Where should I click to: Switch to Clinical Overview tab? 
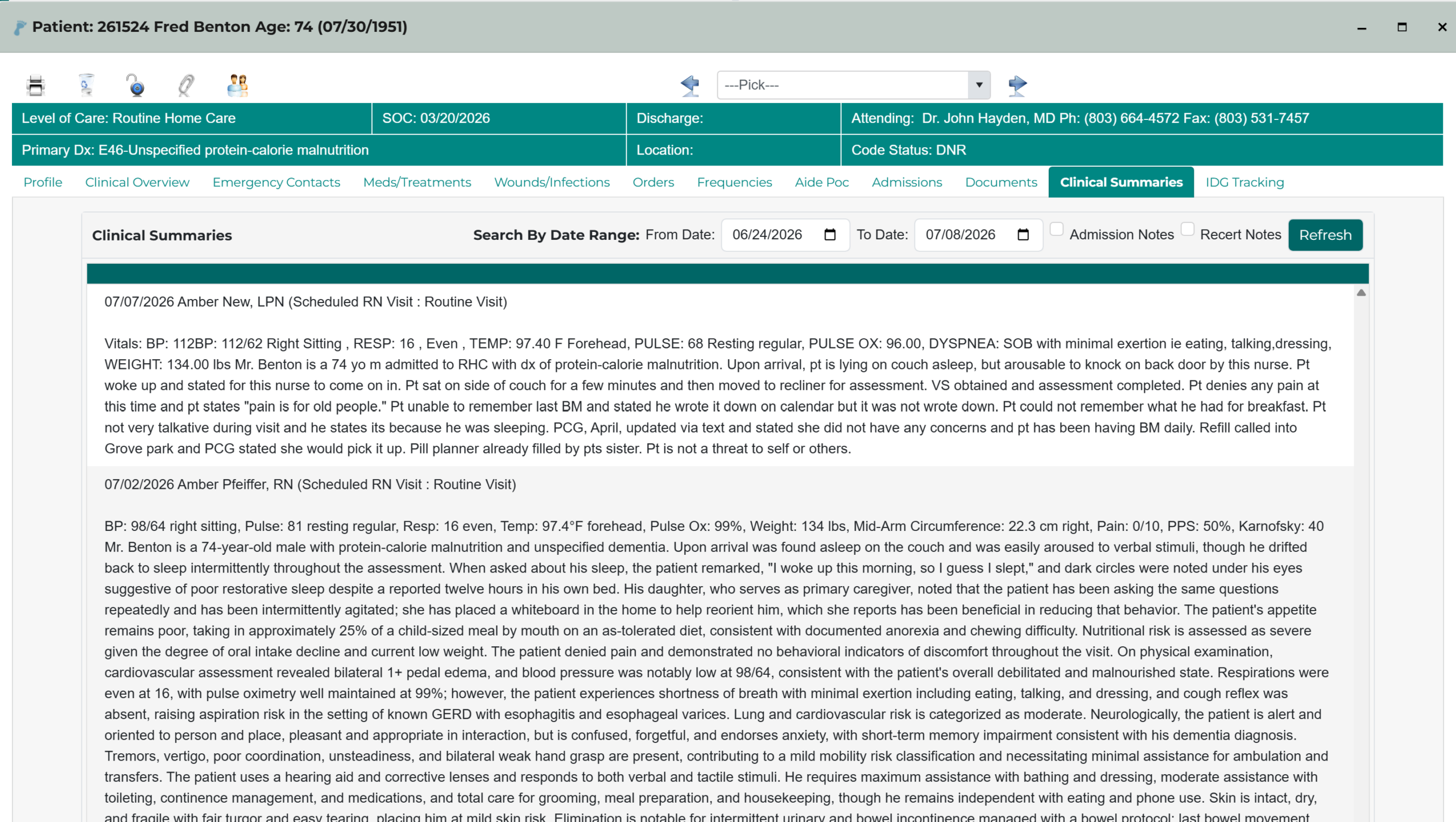coord(137,182)
